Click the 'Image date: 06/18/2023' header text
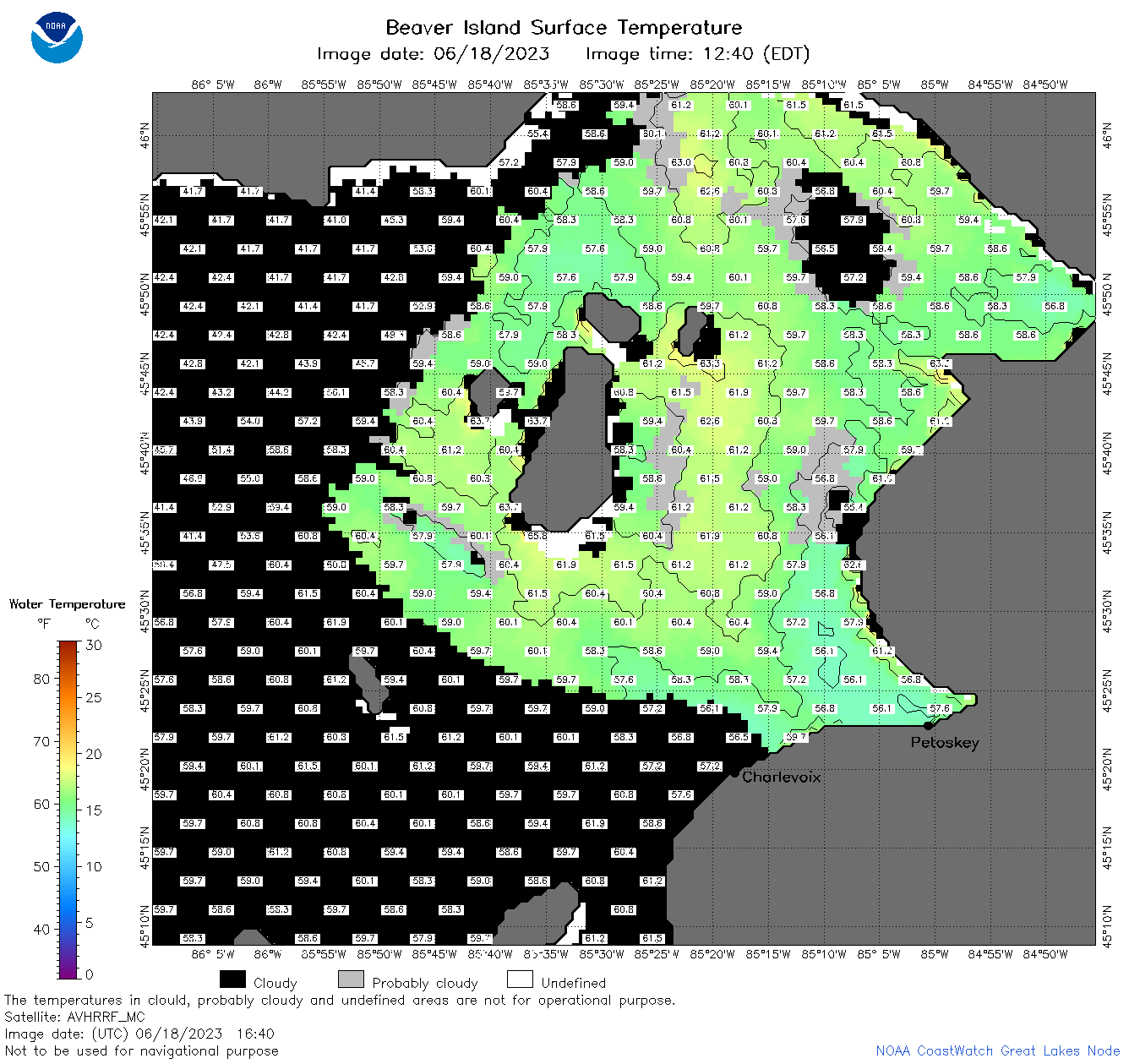Viewport: 1129px width, 1064px height. coord(433,54)
